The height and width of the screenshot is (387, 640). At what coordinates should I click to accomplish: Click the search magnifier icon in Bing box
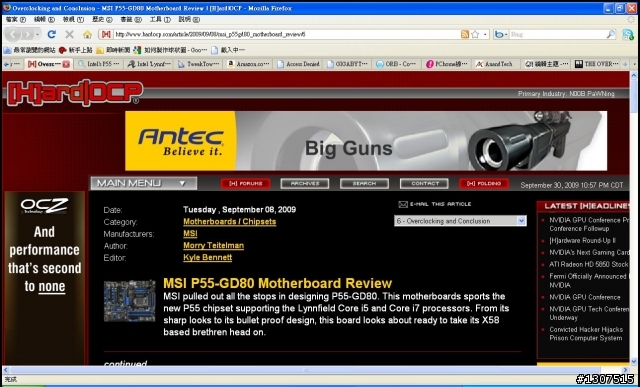[611, 34]
